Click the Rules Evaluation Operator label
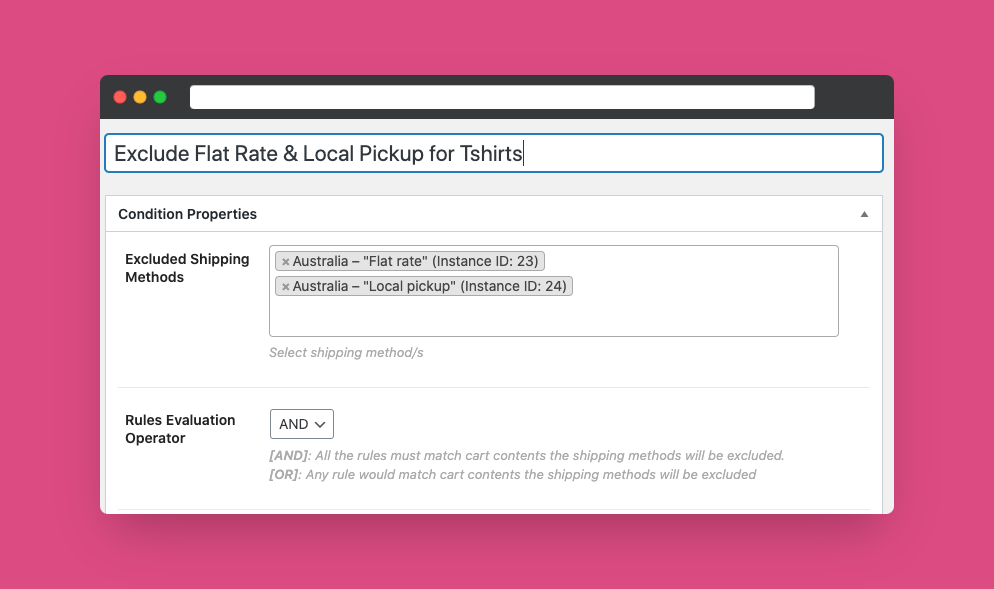 coord(180,429)
